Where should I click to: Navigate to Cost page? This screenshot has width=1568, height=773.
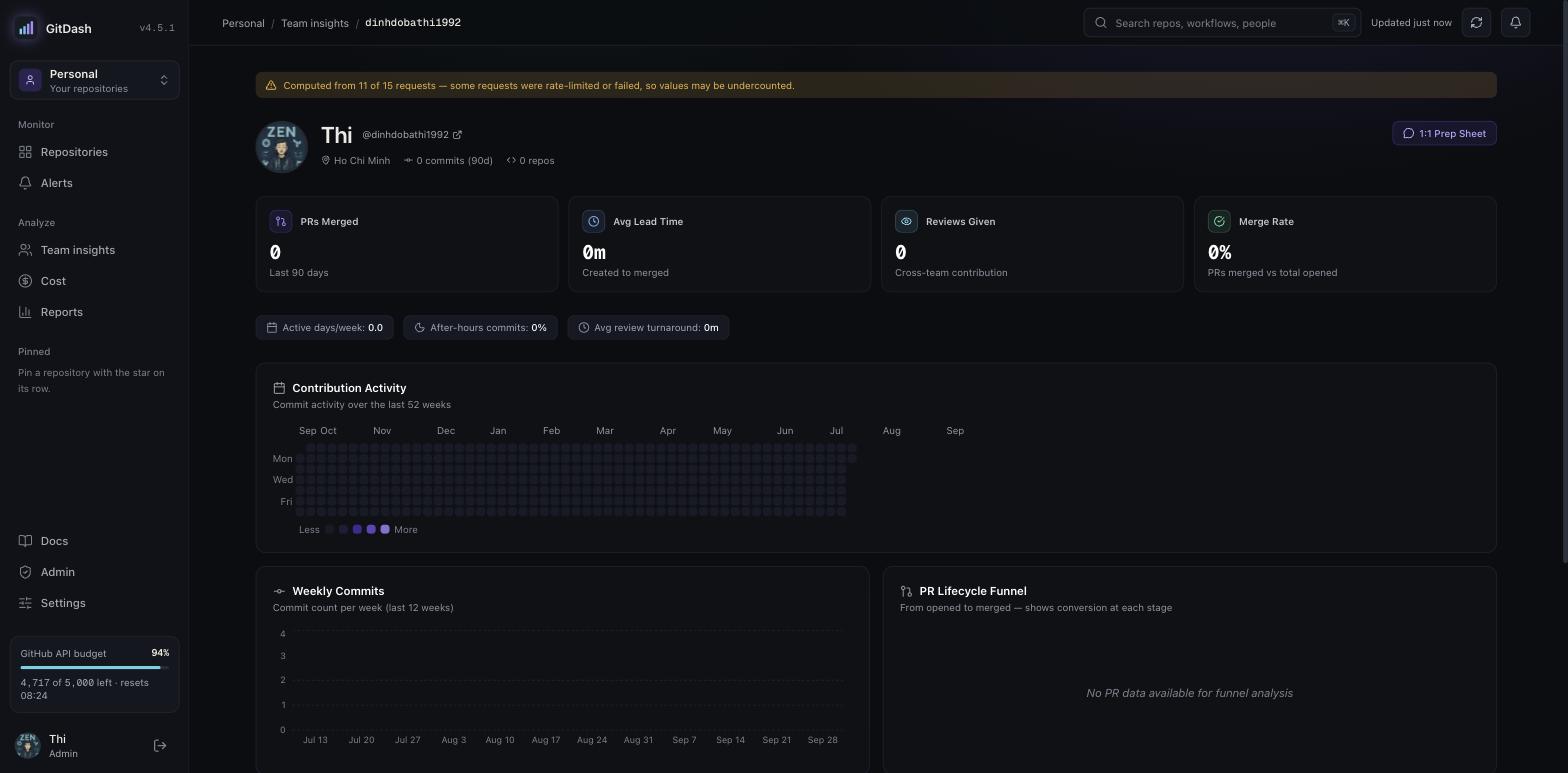tap(94, 281)
